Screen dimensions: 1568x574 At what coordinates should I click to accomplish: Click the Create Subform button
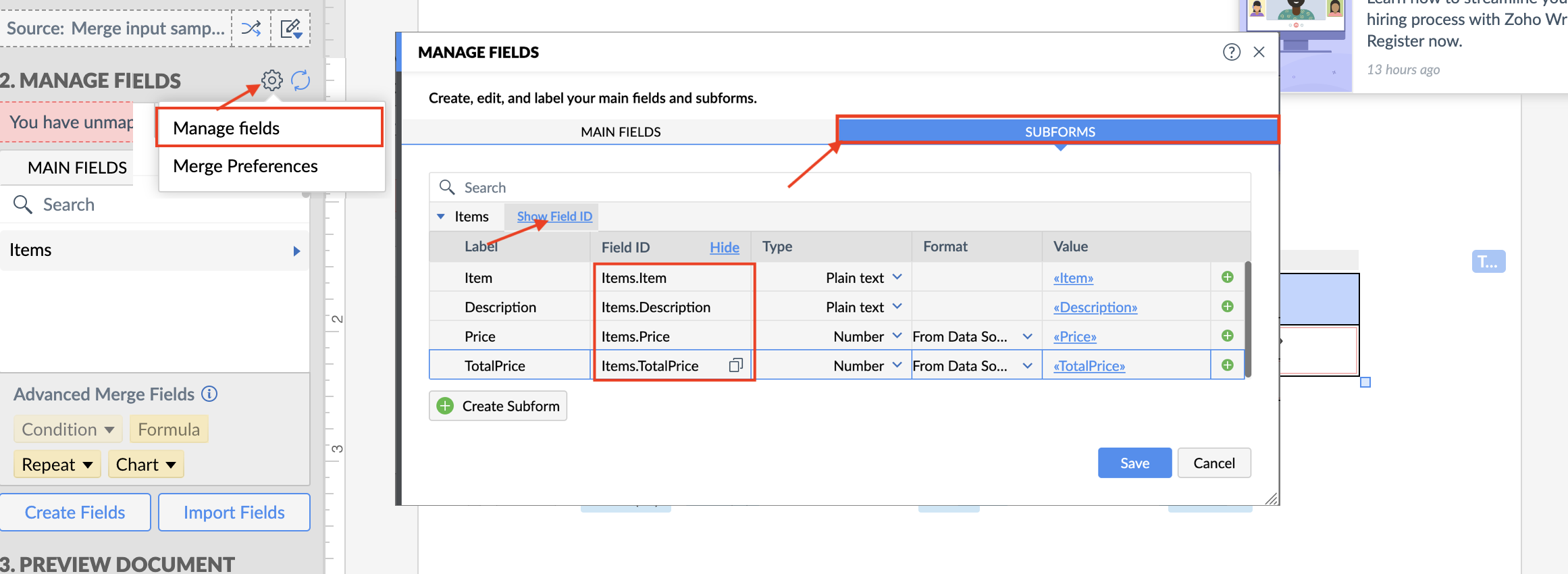coord(498,406)
